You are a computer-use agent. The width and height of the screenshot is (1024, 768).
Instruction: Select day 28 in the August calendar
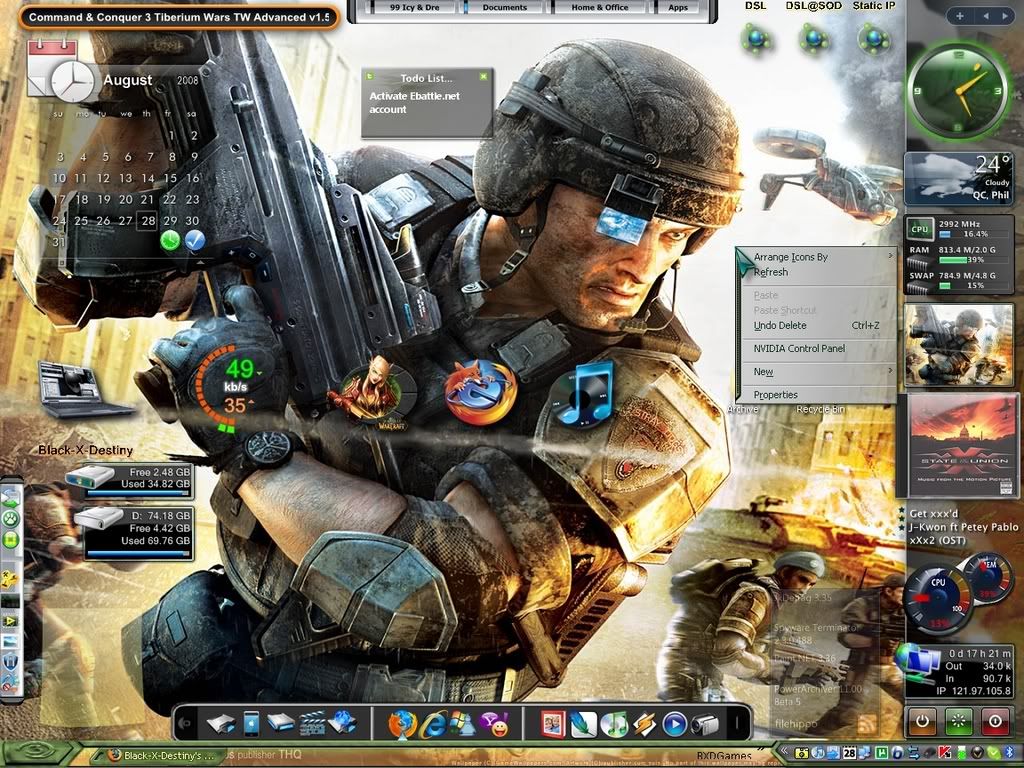(148, 221)
